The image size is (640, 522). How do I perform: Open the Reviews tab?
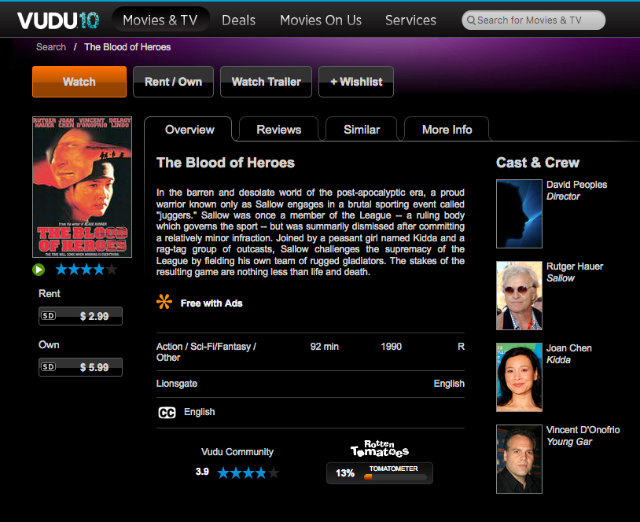(x=279, y=129)
